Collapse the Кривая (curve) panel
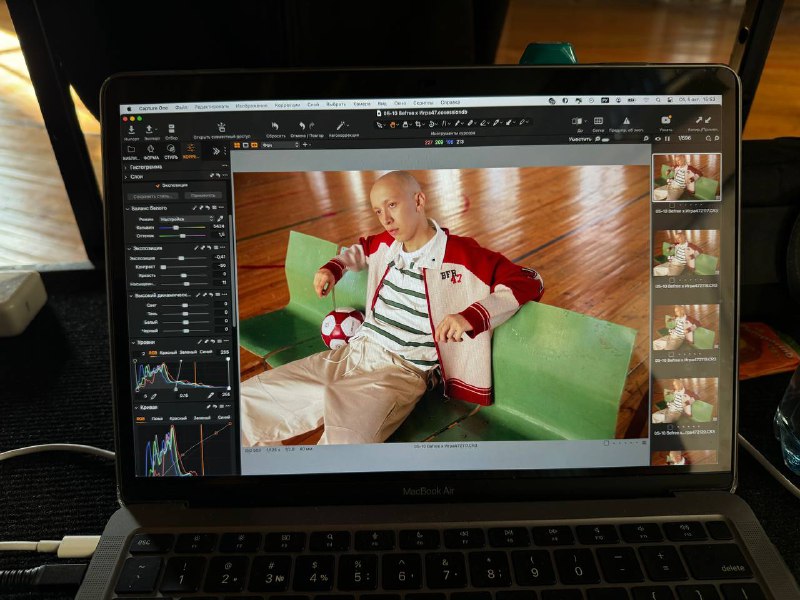800x600 pixels. (136, 408)
